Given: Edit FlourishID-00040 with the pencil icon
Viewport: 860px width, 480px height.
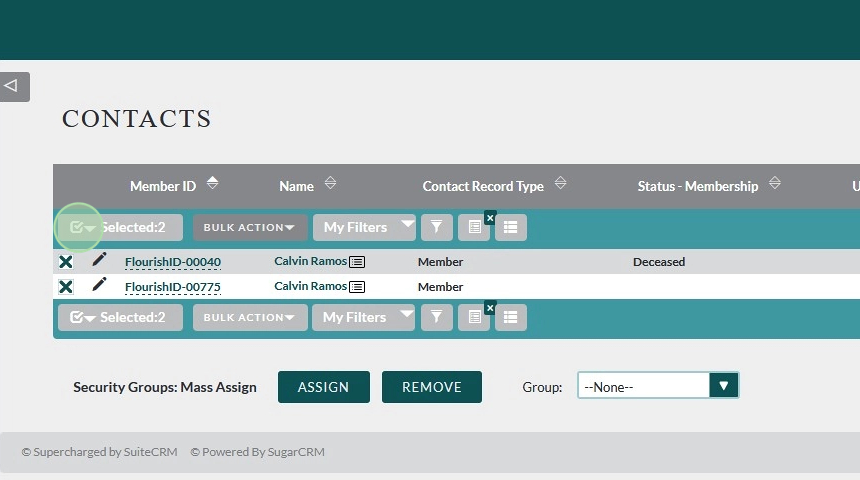Looking at the screenshot, I should [x=99, y=260].
